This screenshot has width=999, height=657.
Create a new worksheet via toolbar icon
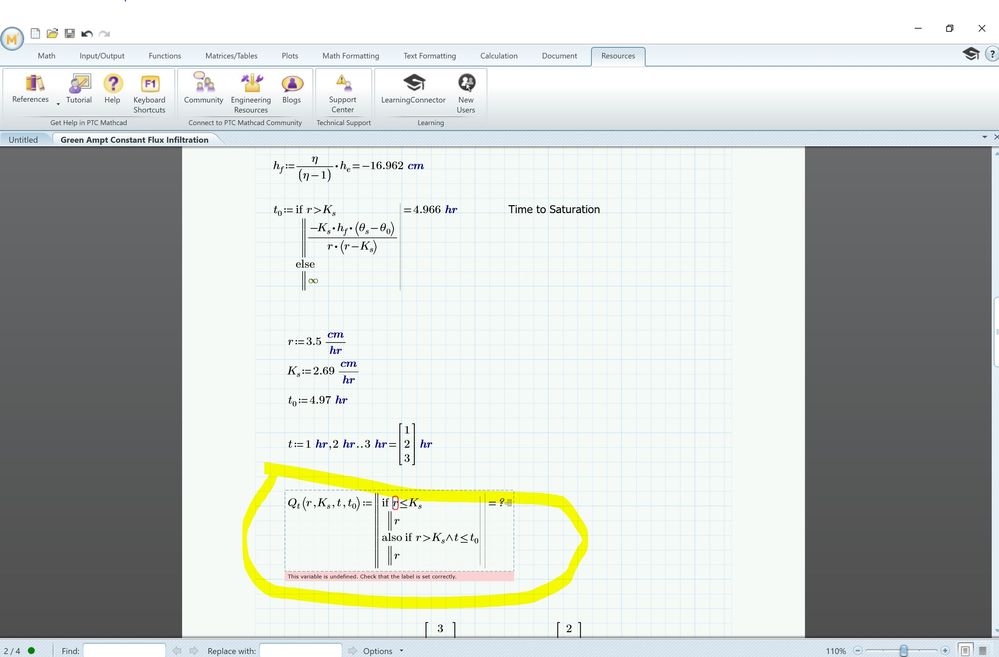(36, 33)
